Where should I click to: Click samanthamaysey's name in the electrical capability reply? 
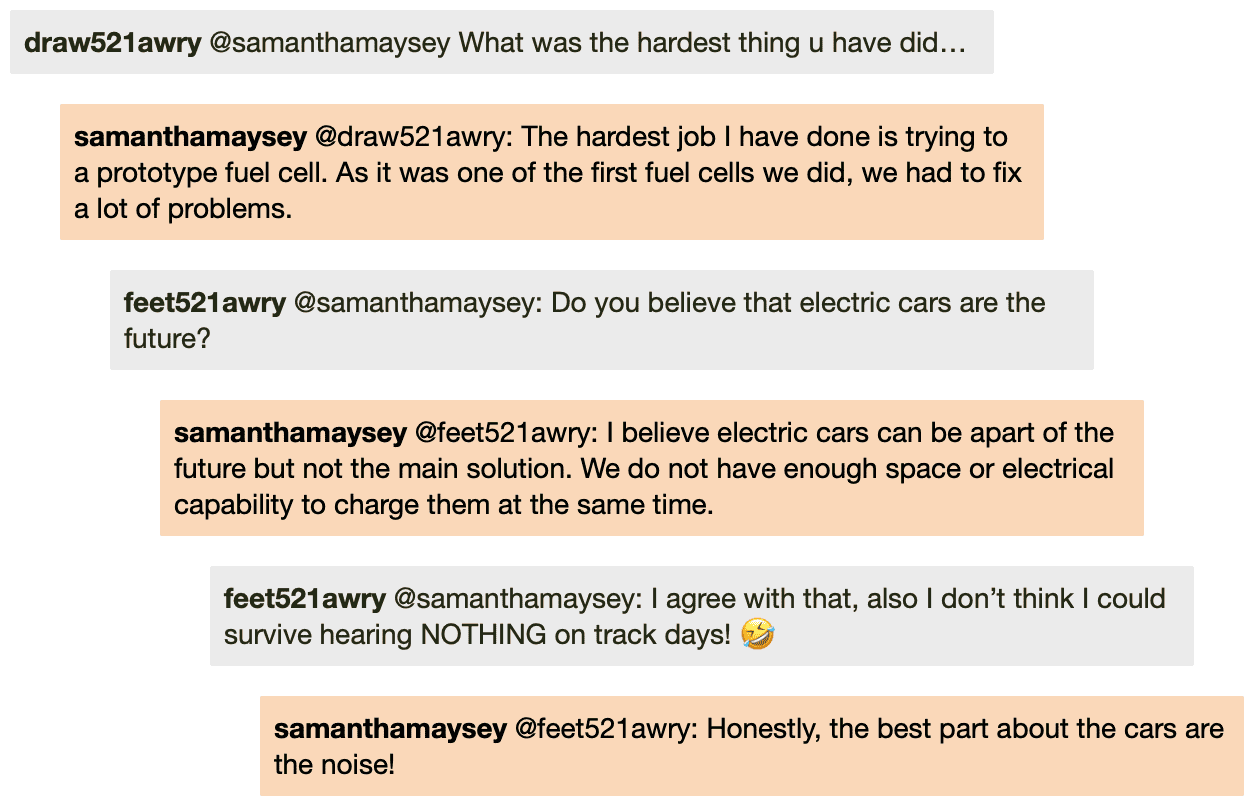pos(290,433)
